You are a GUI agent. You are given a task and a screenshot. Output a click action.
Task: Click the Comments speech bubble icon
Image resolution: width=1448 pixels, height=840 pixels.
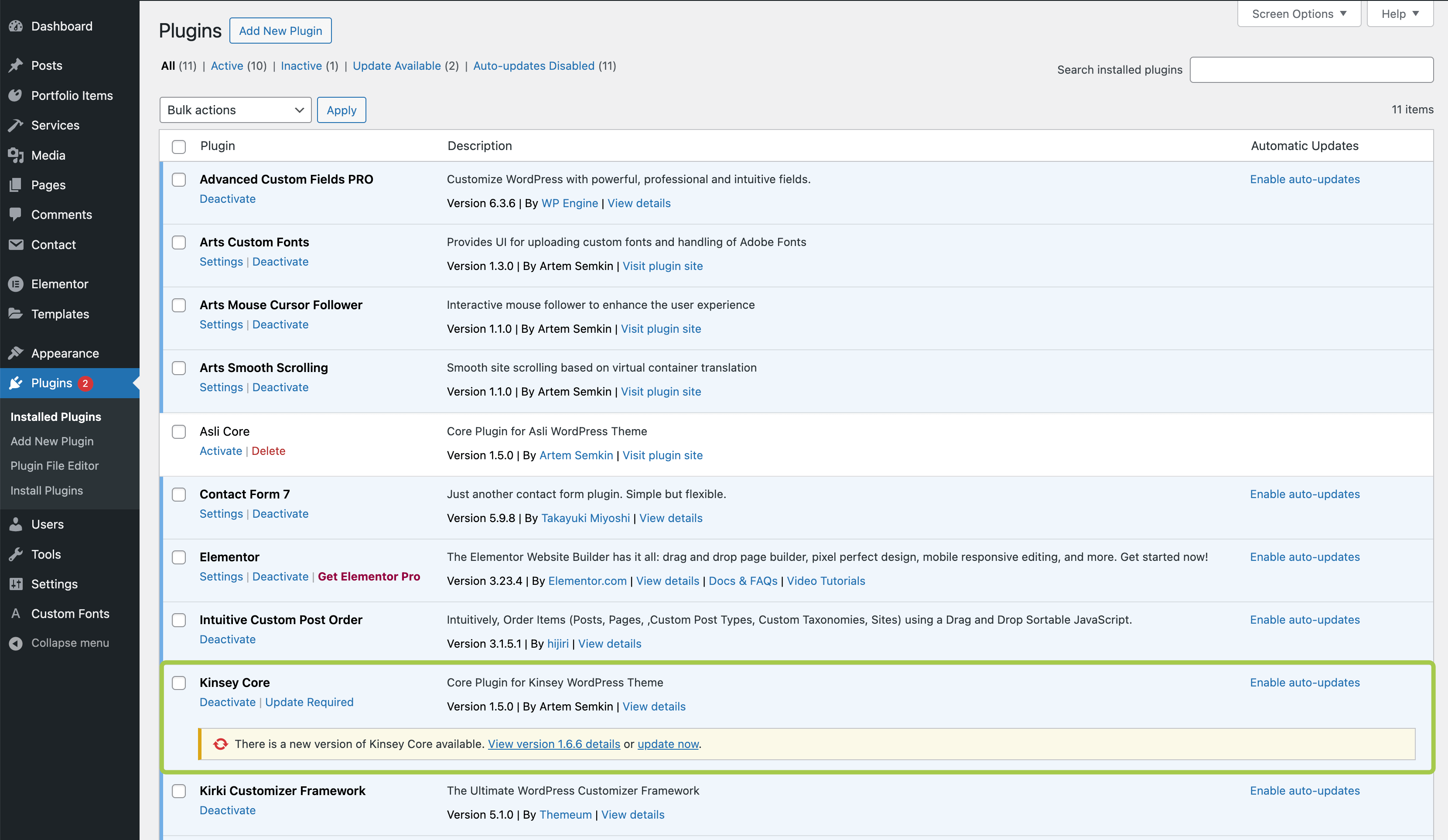16,214
